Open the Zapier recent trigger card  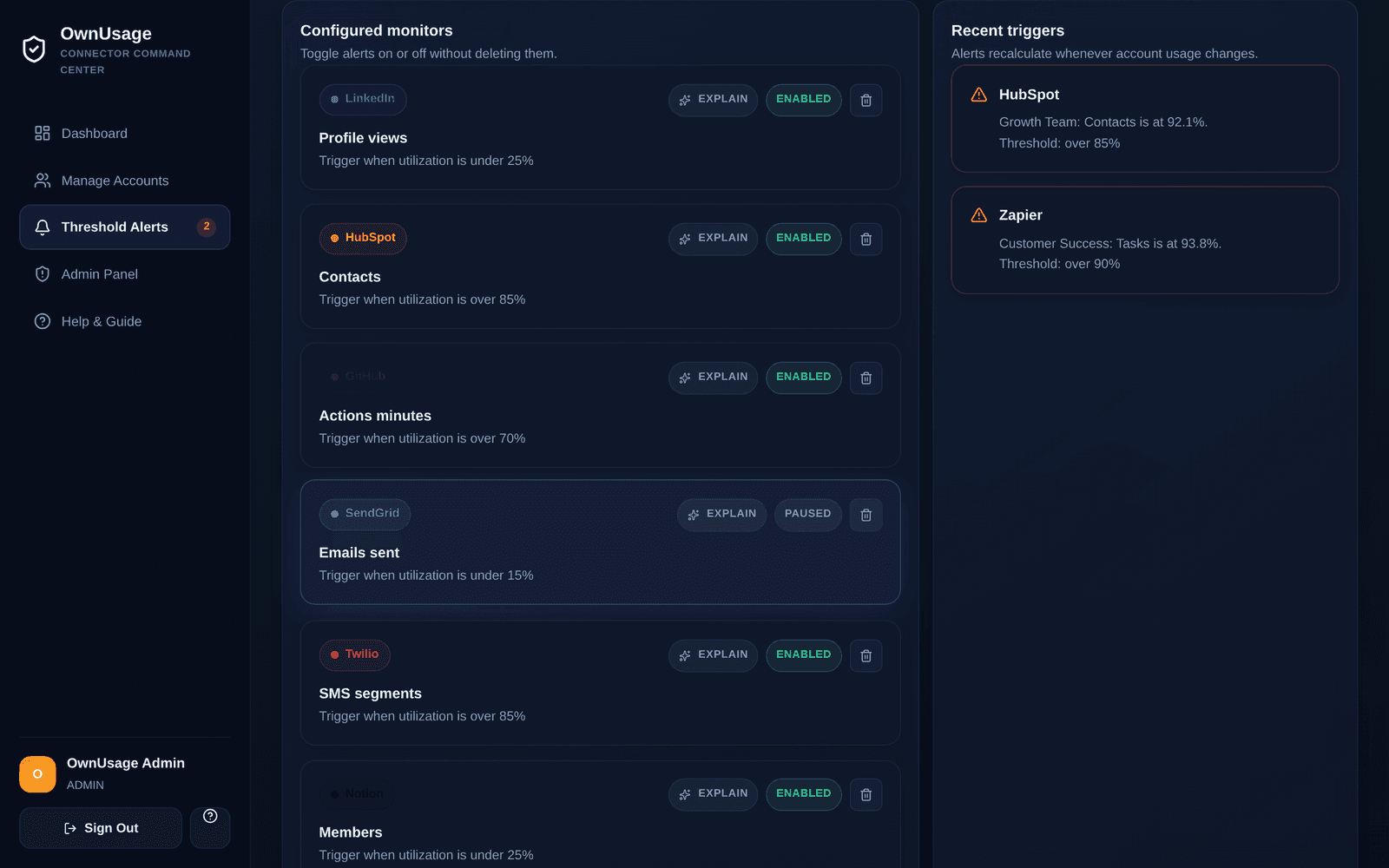1145,240
